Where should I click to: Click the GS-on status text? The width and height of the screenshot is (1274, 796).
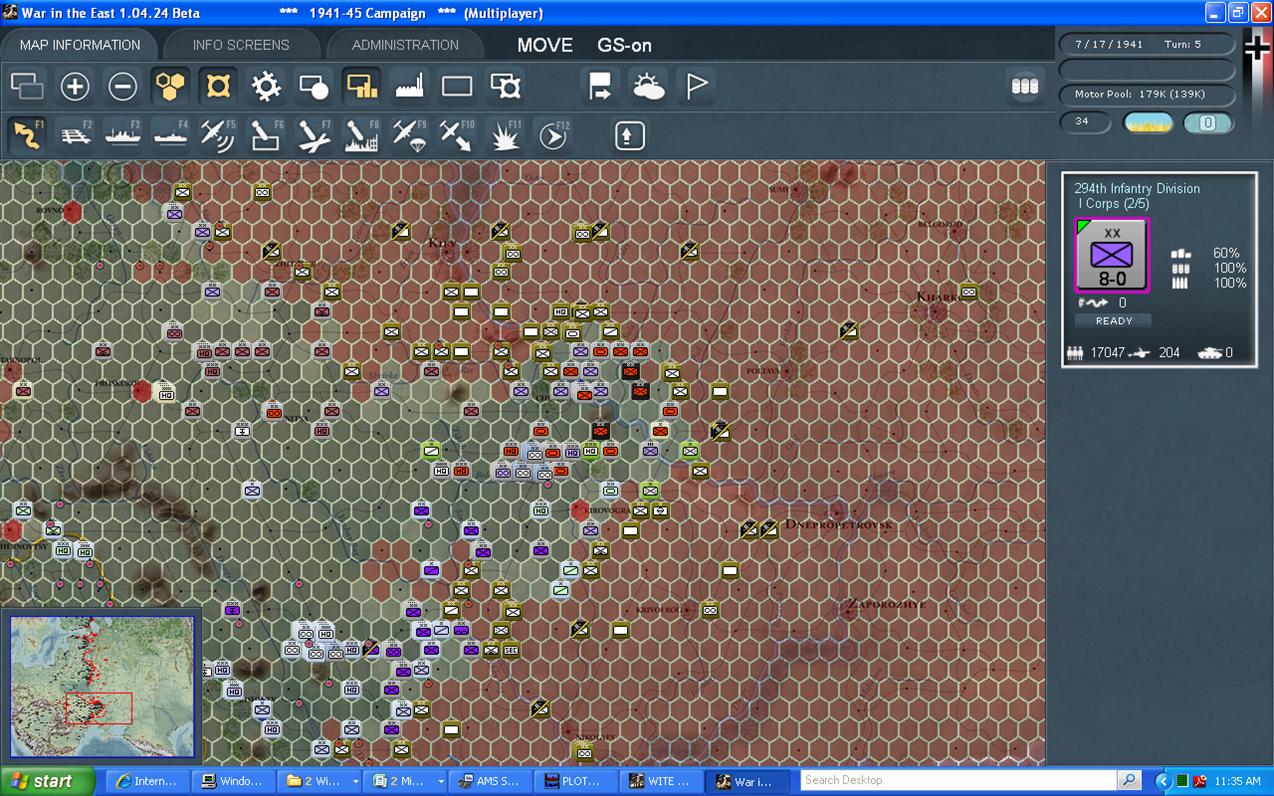[x=625, y=45]
